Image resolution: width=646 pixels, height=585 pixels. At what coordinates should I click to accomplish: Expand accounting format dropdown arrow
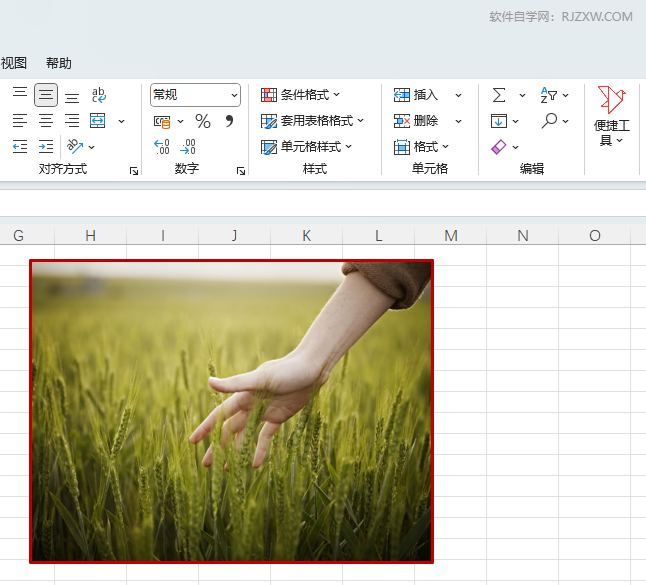180,121
